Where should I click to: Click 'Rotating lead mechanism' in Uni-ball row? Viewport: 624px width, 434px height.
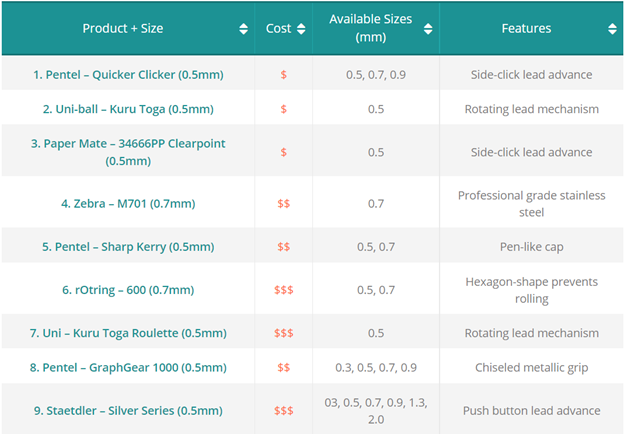point(531,109)
